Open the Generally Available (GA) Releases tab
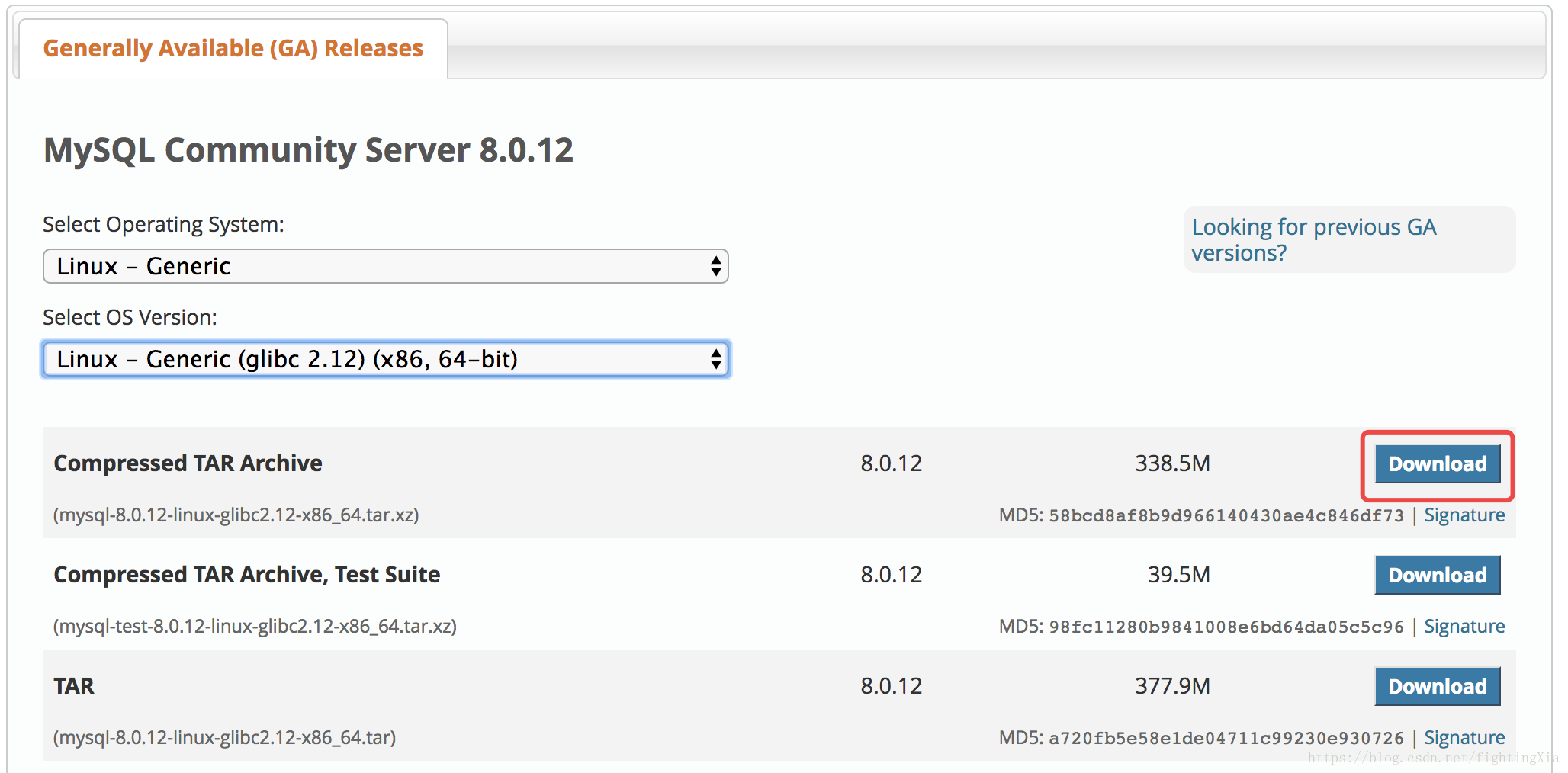The width and height of the screenshot is (1568, 773). point(233,48)
